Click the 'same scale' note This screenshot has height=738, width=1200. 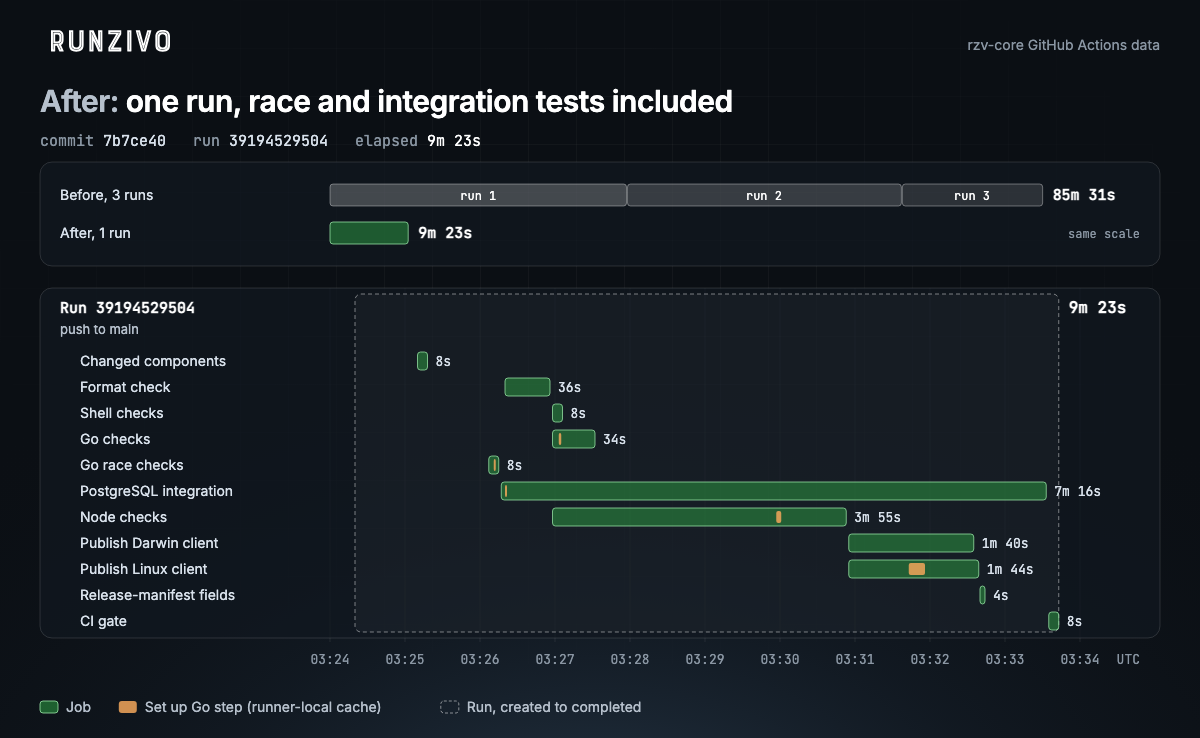click(1103, 234)
